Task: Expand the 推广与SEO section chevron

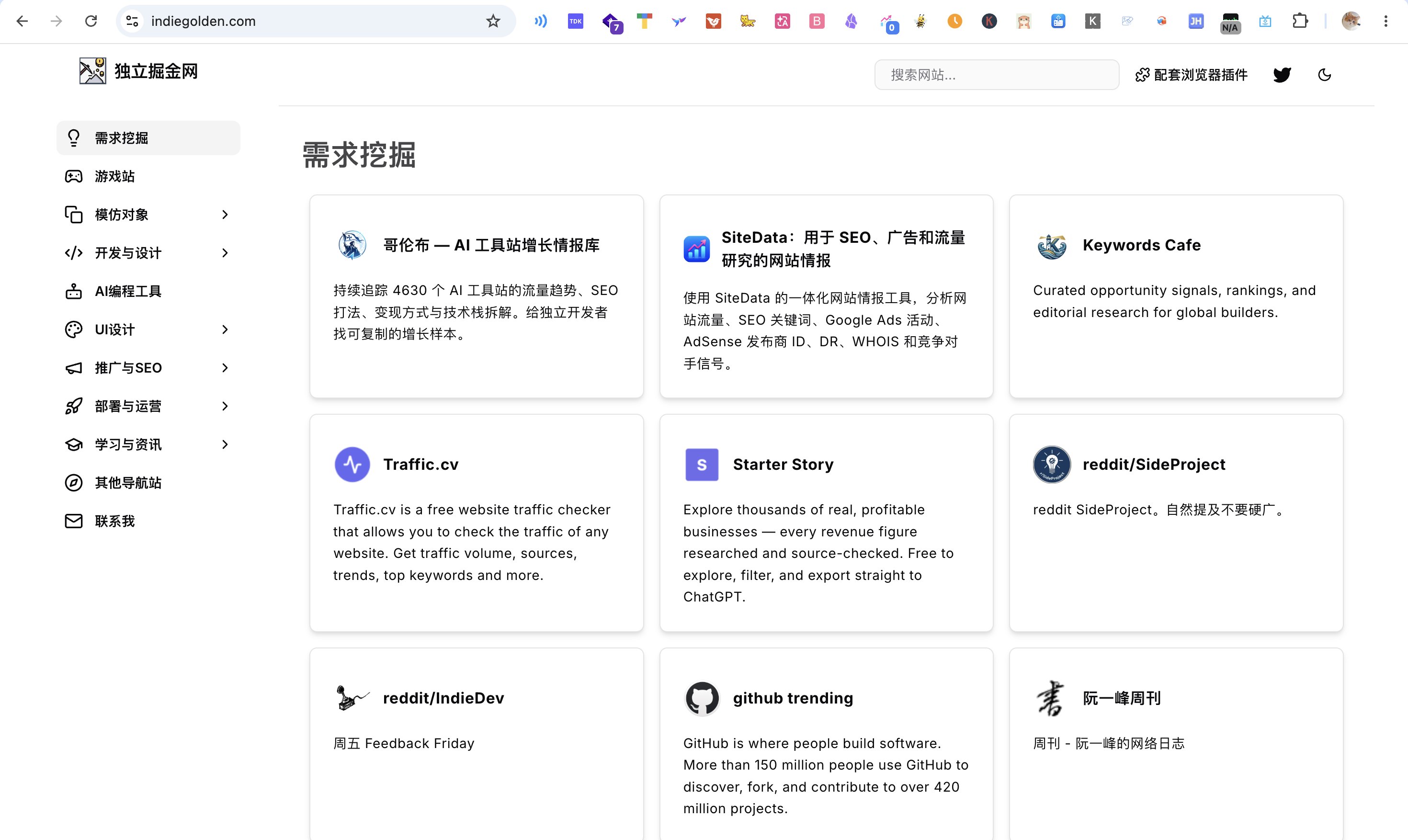Action: pos(225,368)
